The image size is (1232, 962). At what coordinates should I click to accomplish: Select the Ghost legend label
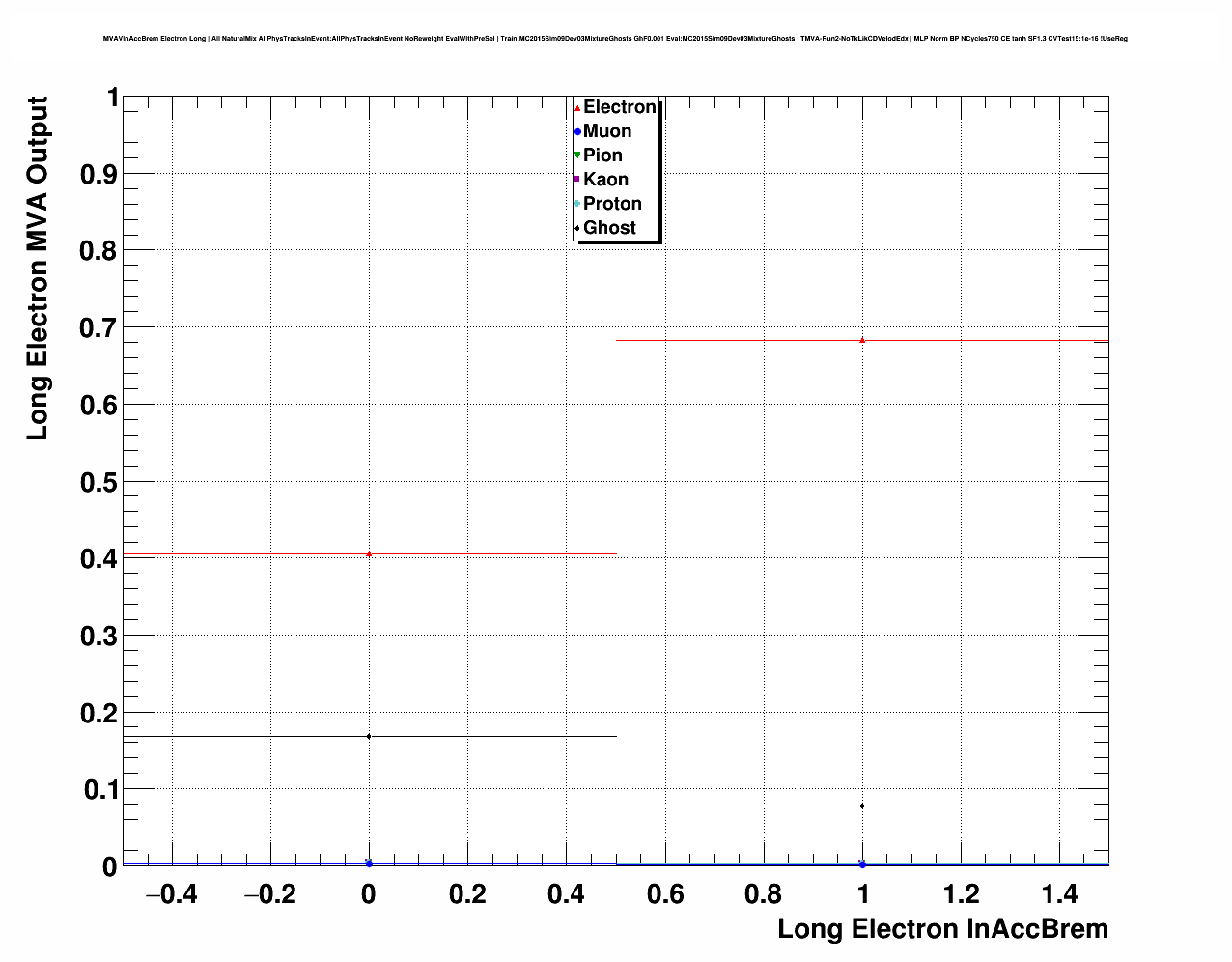click(x=609, y=228)
